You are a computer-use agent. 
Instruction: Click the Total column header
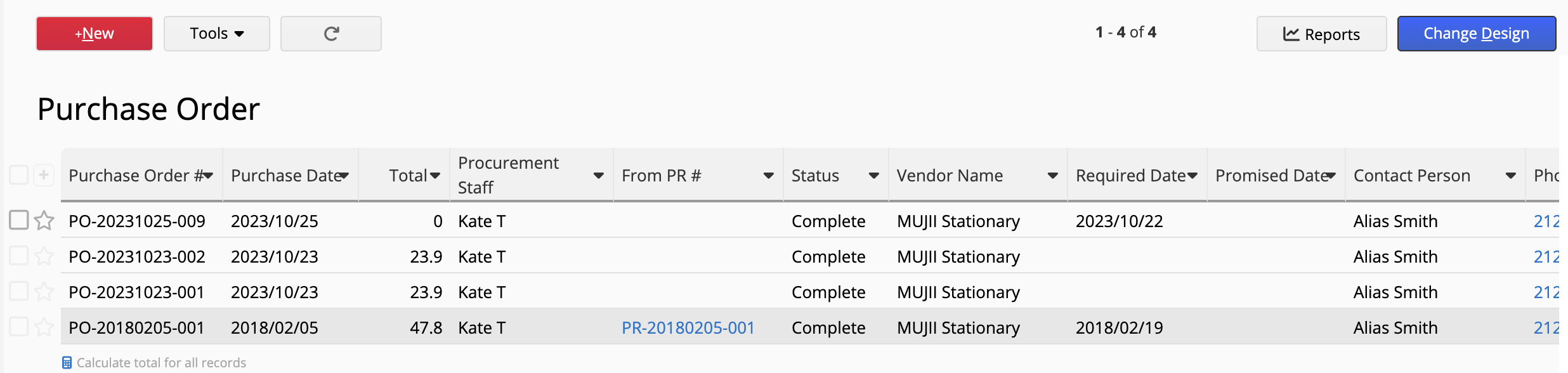408,176
